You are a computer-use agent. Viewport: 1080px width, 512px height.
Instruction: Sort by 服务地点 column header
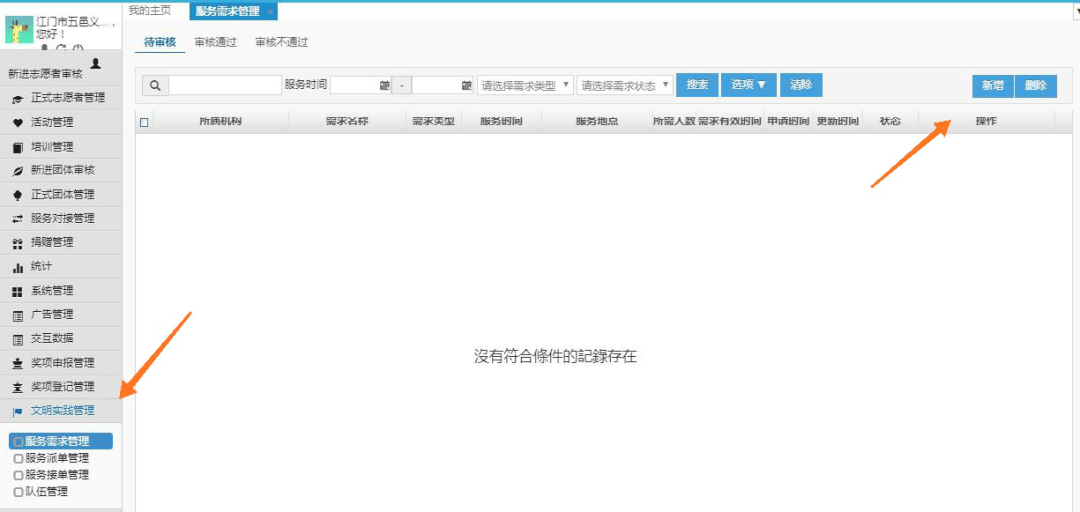point(597,121)
